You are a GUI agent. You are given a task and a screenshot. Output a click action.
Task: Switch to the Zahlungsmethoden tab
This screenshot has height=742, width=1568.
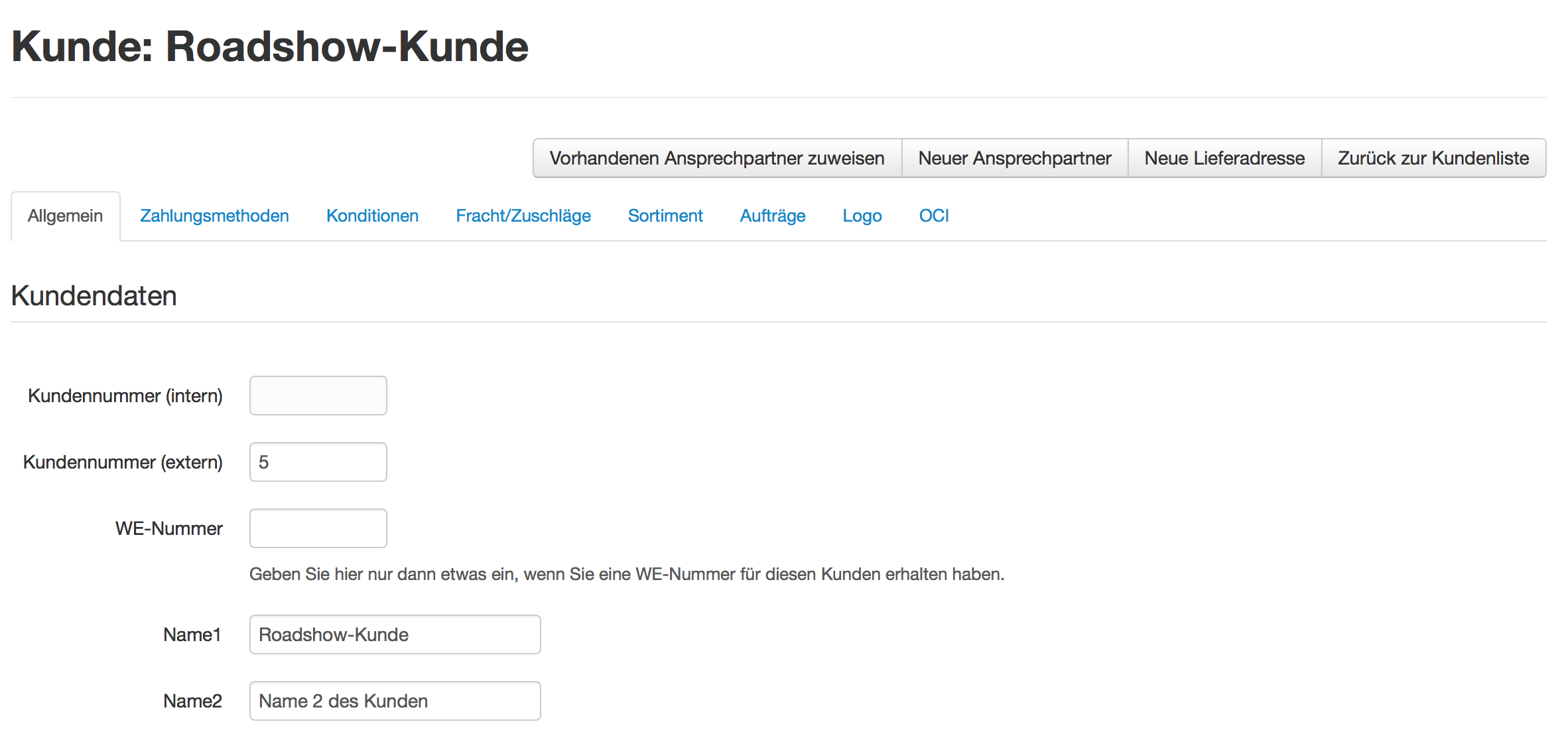coord(214,216)
